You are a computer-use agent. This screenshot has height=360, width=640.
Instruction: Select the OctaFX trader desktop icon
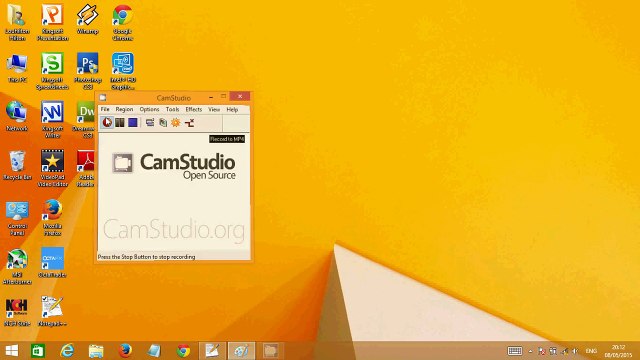pos(53,262)
